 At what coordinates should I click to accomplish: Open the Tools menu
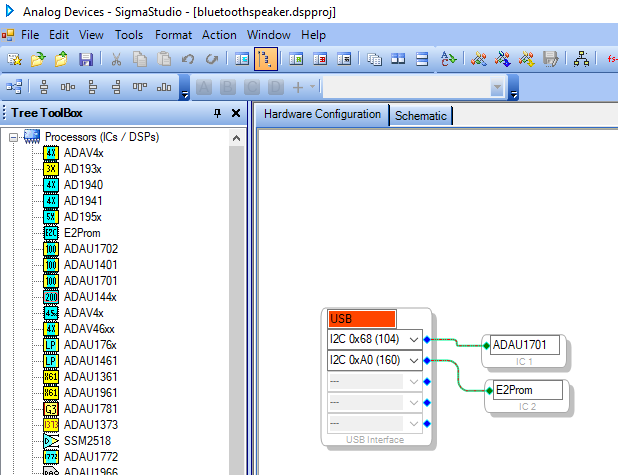pyautogui.click(x=129, y=35)
